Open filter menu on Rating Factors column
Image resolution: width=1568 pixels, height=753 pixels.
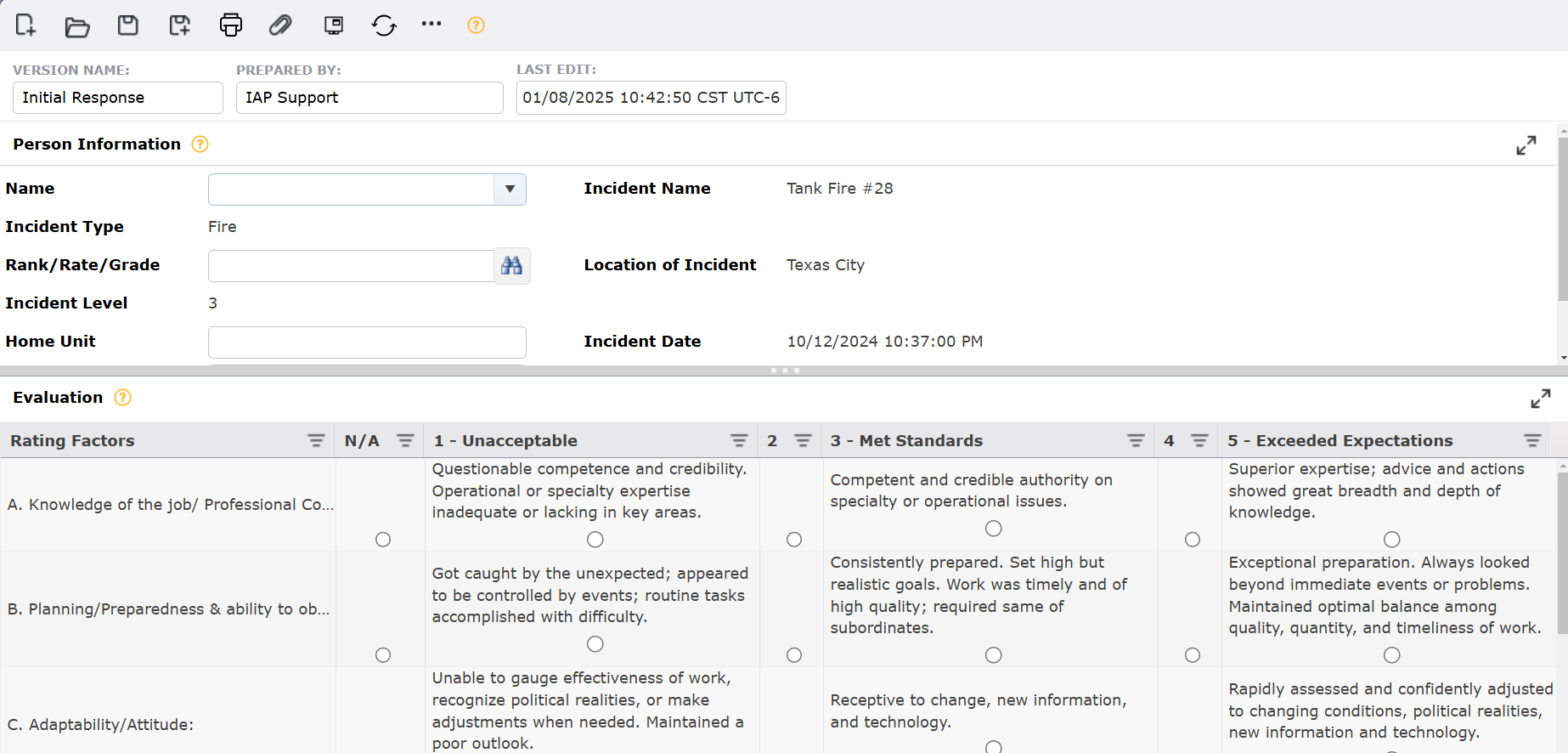click(316, 440)
